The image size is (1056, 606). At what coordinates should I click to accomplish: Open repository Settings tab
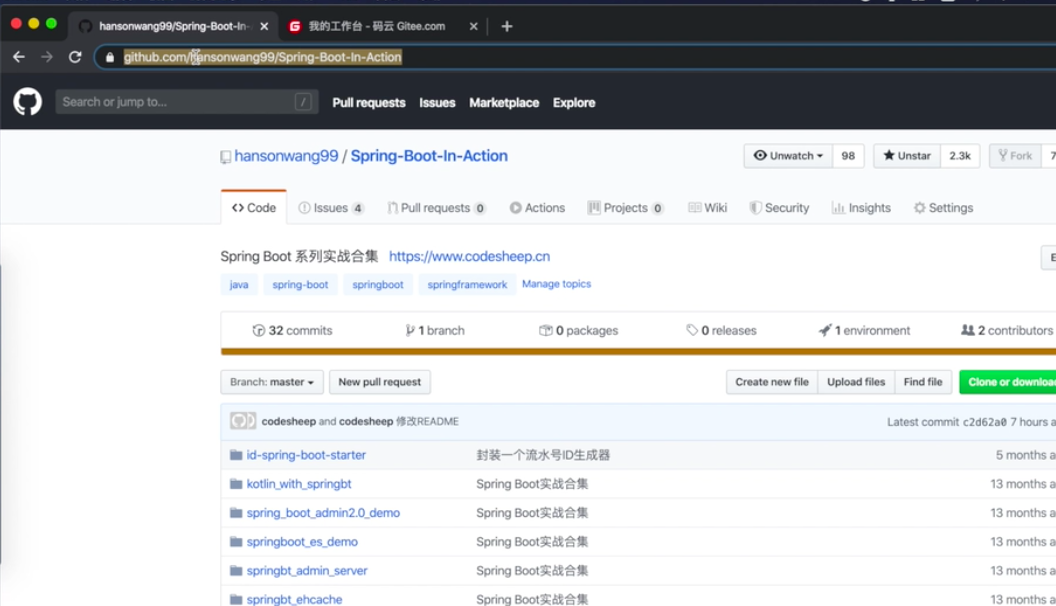944,208
